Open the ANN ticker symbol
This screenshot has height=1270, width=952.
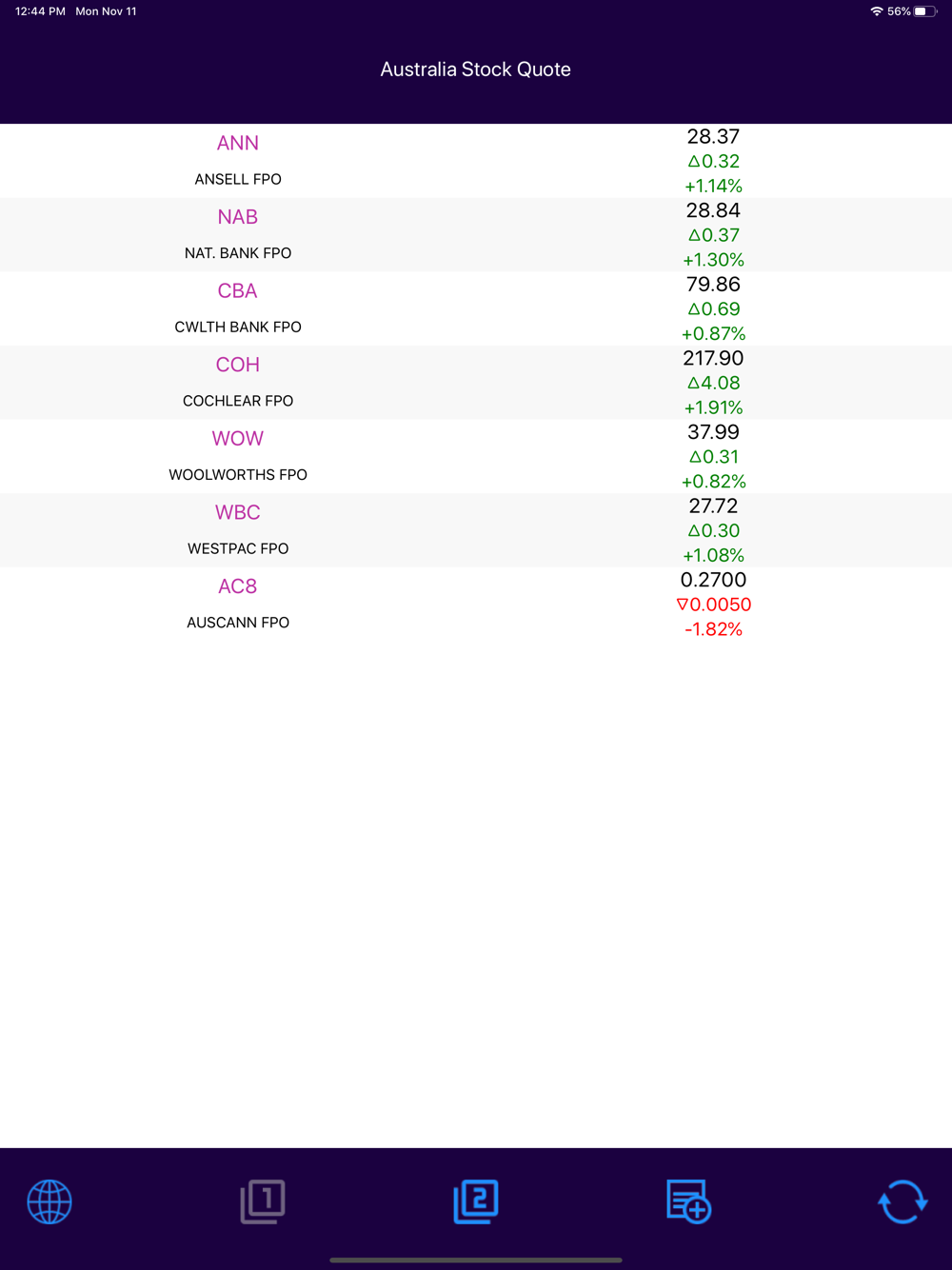point(238,143)
